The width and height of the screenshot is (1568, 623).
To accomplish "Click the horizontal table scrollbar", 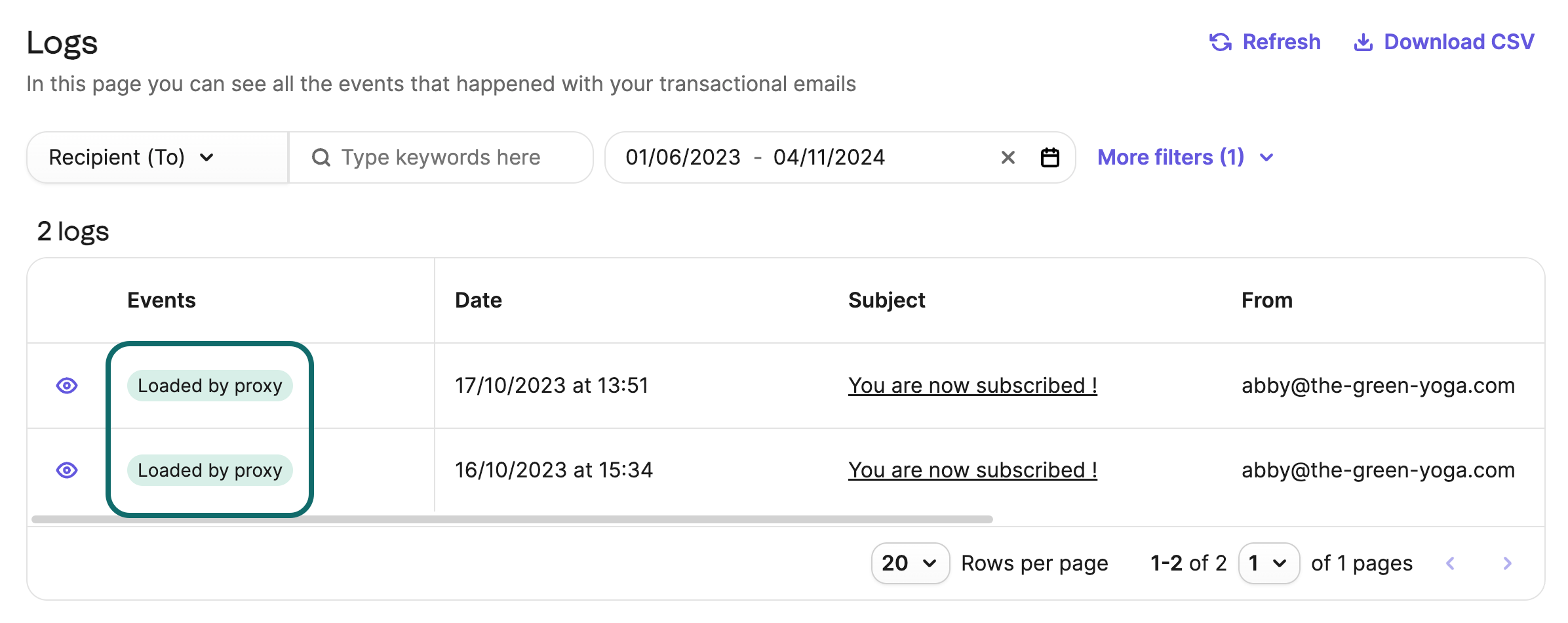I will coord(511,519).
